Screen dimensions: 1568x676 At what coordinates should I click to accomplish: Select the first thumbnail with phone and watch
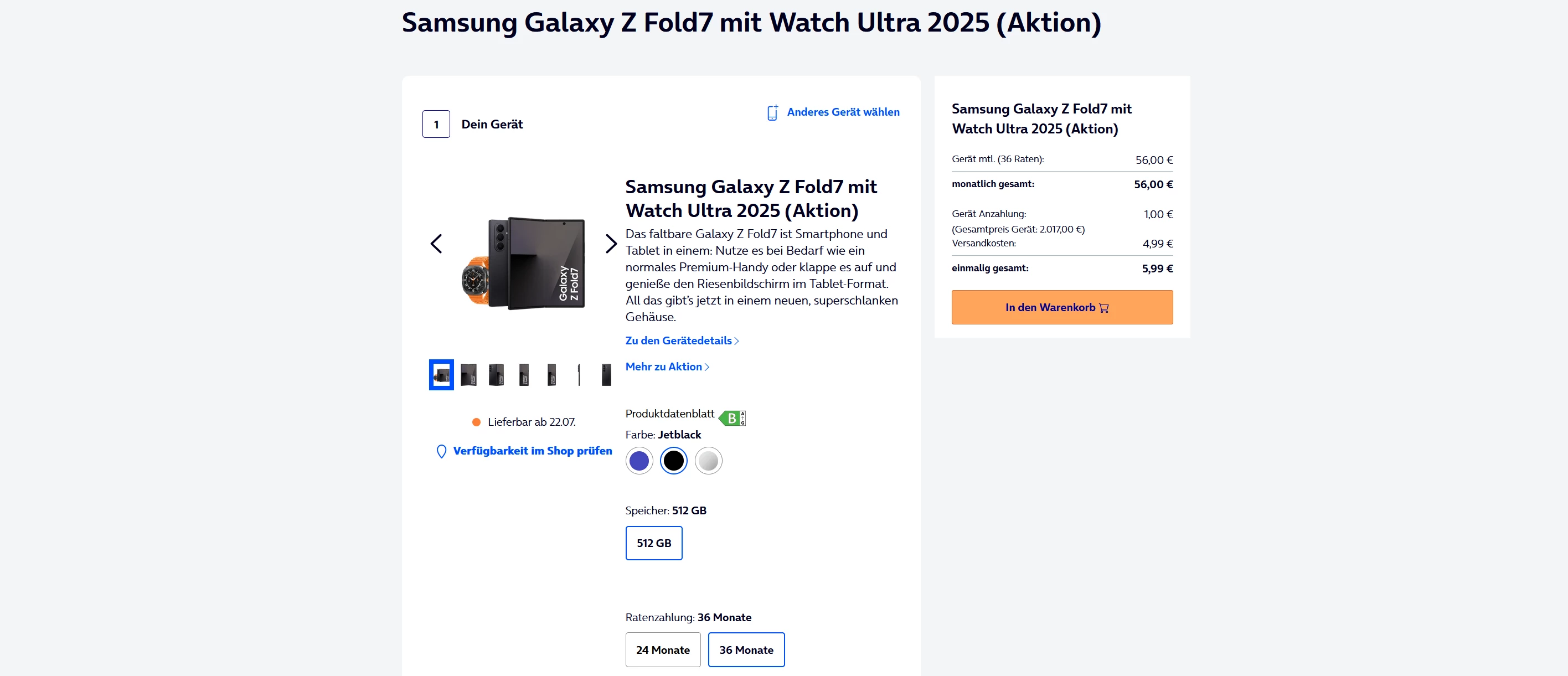point(441,375)
